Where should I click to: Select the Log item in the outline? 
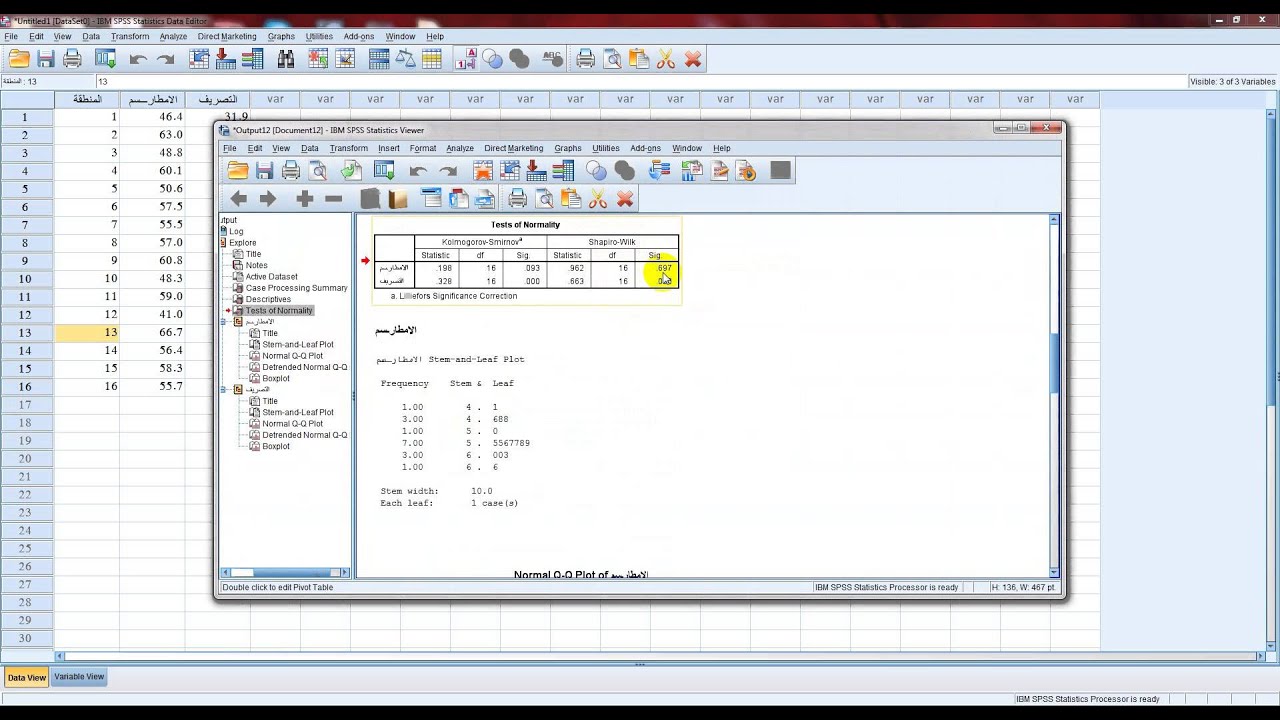tap(236, 232)
